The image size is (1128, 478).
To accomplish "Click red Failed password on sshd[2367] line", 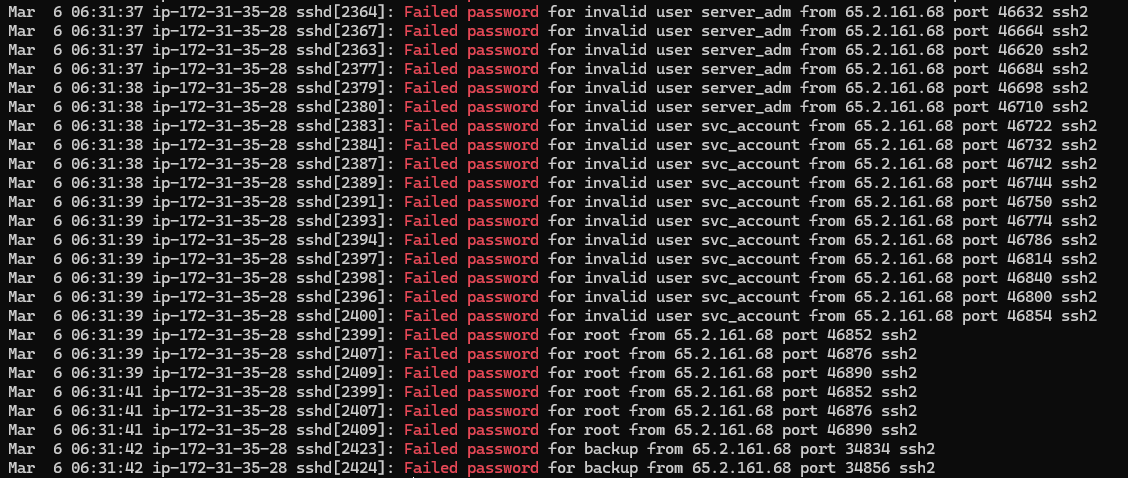I will pos(471,31).
